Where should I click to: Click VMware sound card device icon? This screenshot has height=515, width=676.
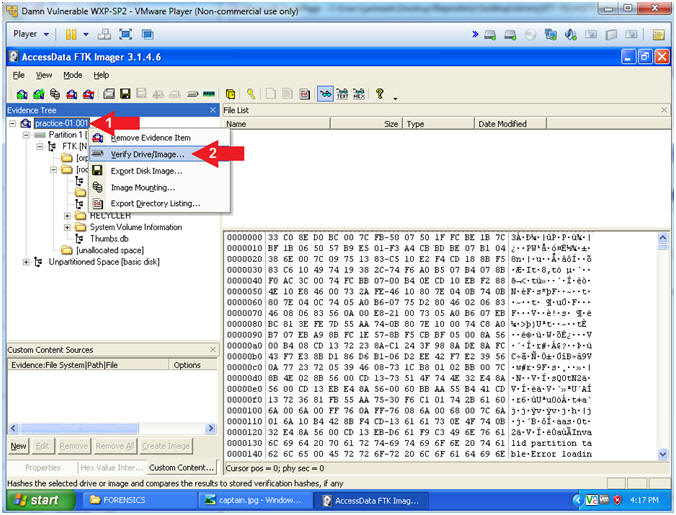point(571,34)
